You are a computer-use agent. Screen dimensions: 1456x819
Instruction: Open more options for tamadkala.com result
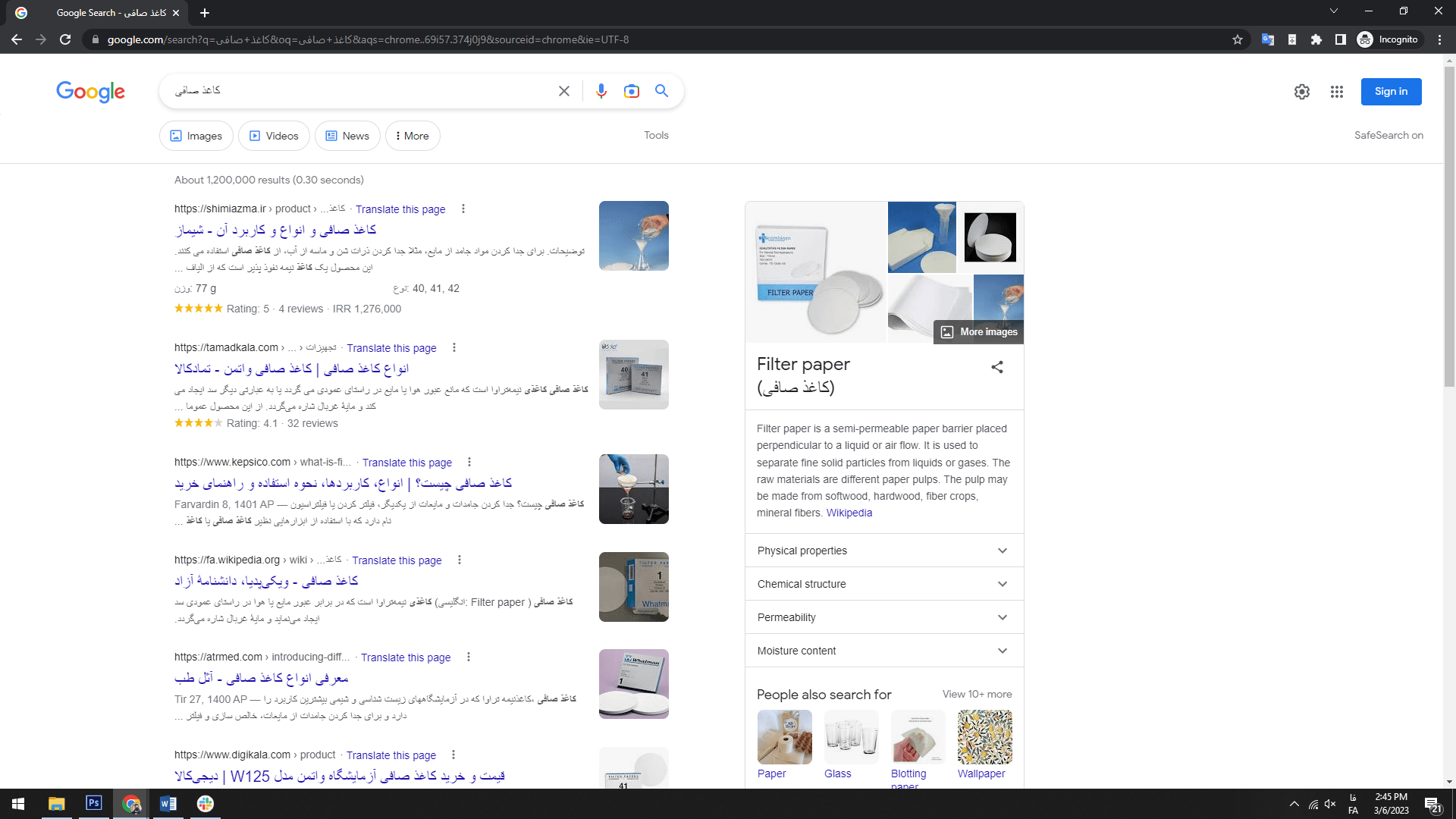click(454, 347)
